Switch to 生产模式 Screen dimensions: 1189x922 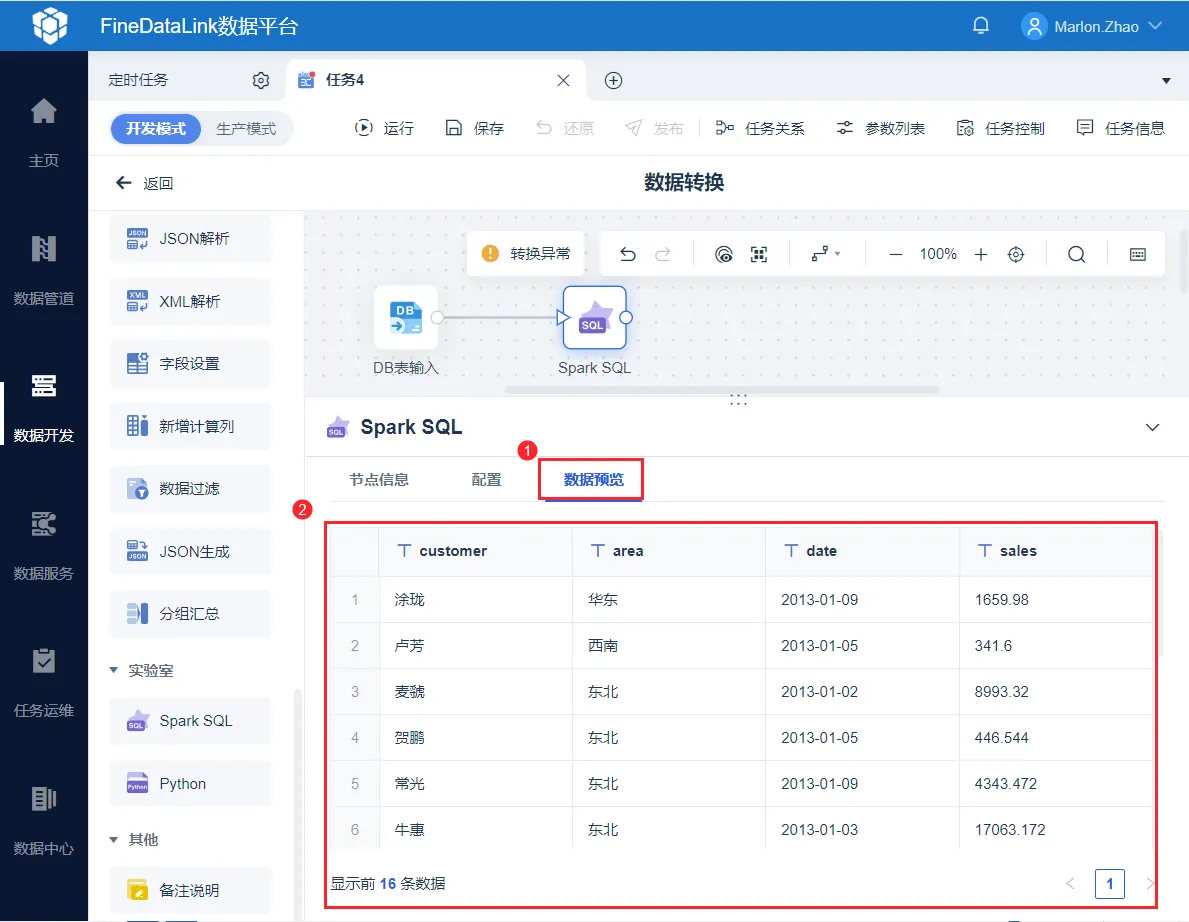246,129
